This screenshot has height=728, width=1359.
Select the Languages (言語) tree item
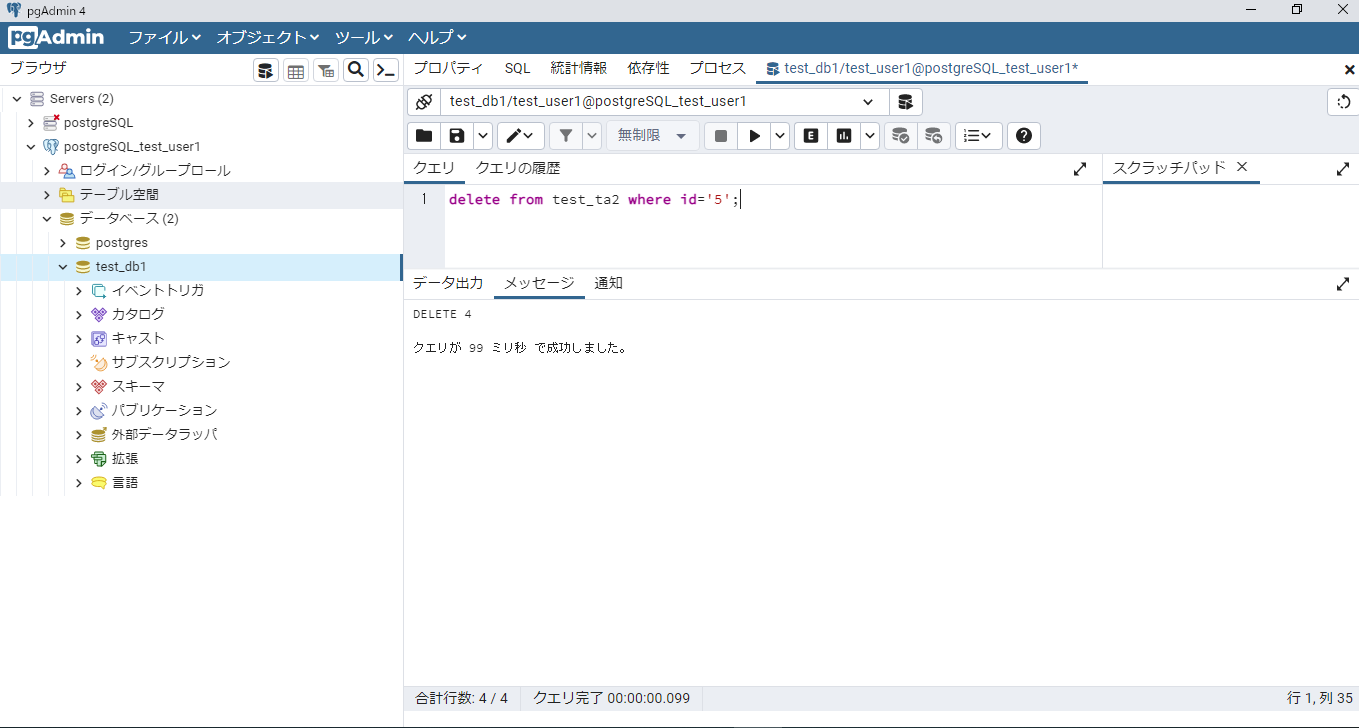point(125,483)
